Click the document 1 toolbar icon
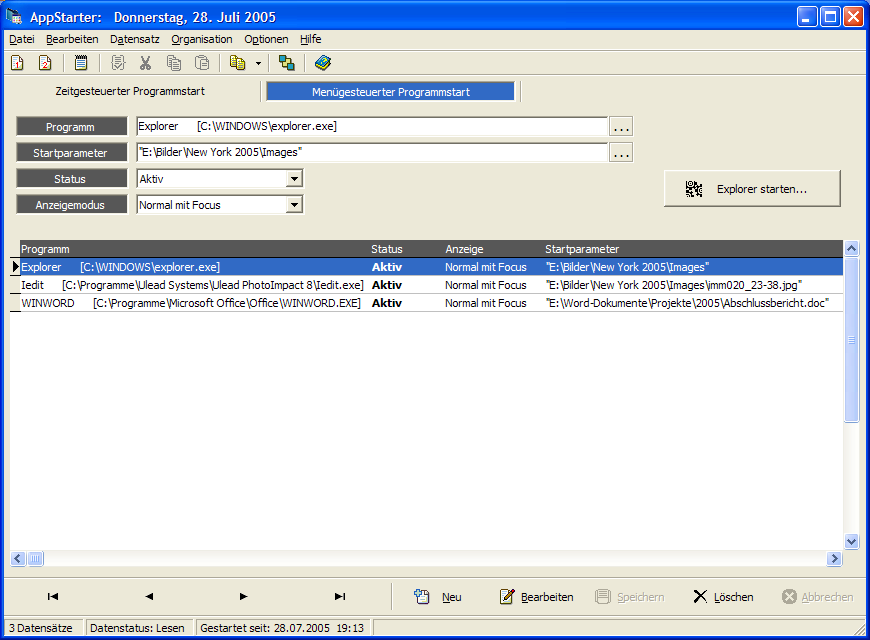Viewport: 870px width, 640px height. point(17,63)
